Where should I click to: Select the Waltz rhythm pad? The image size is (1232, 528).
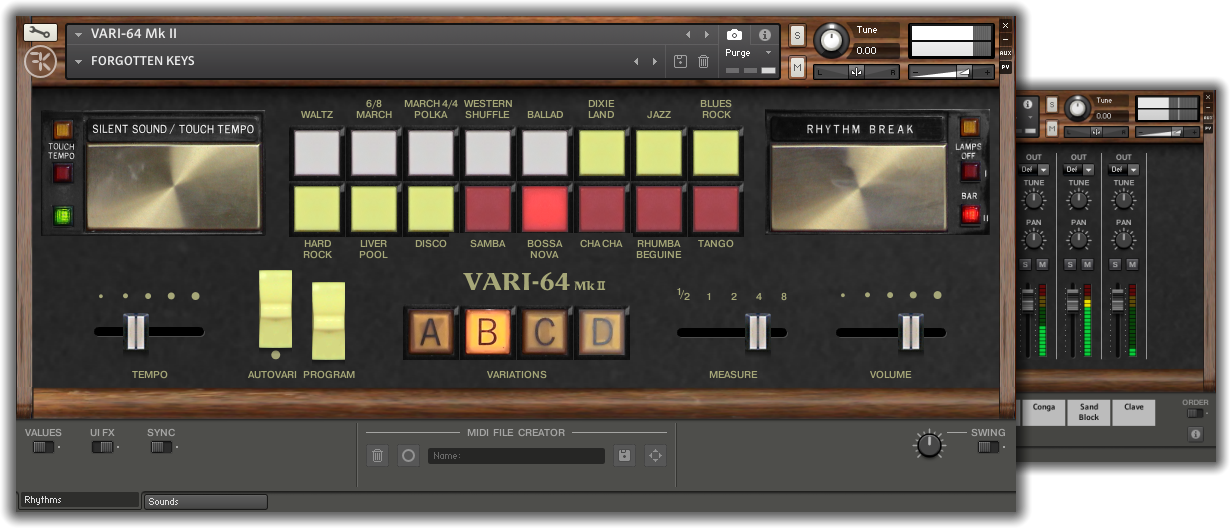pos(317,152)
